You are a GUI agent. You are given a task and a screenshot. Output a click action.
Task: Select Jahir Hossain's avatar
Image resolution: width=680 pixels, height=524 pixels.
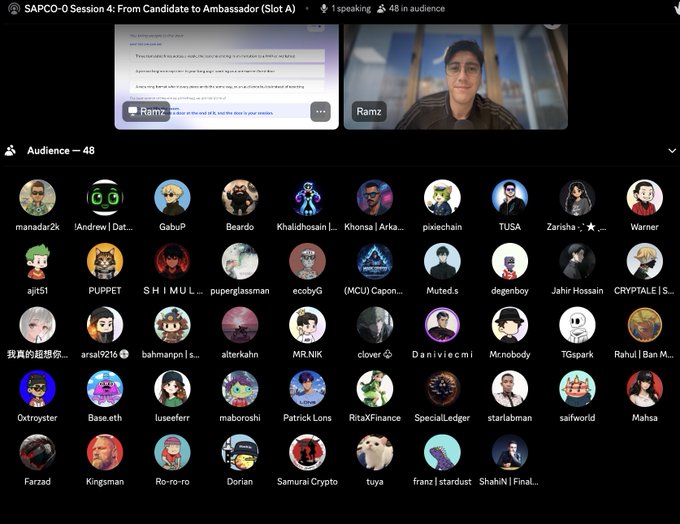point(577,261)
